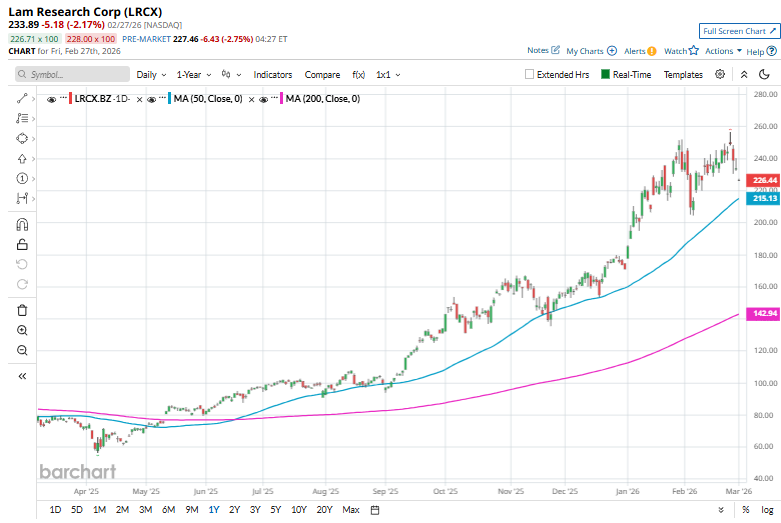The image size is (781, 523).
Task: Open the Daily frequency dropdown
Action: coord(151,74)
